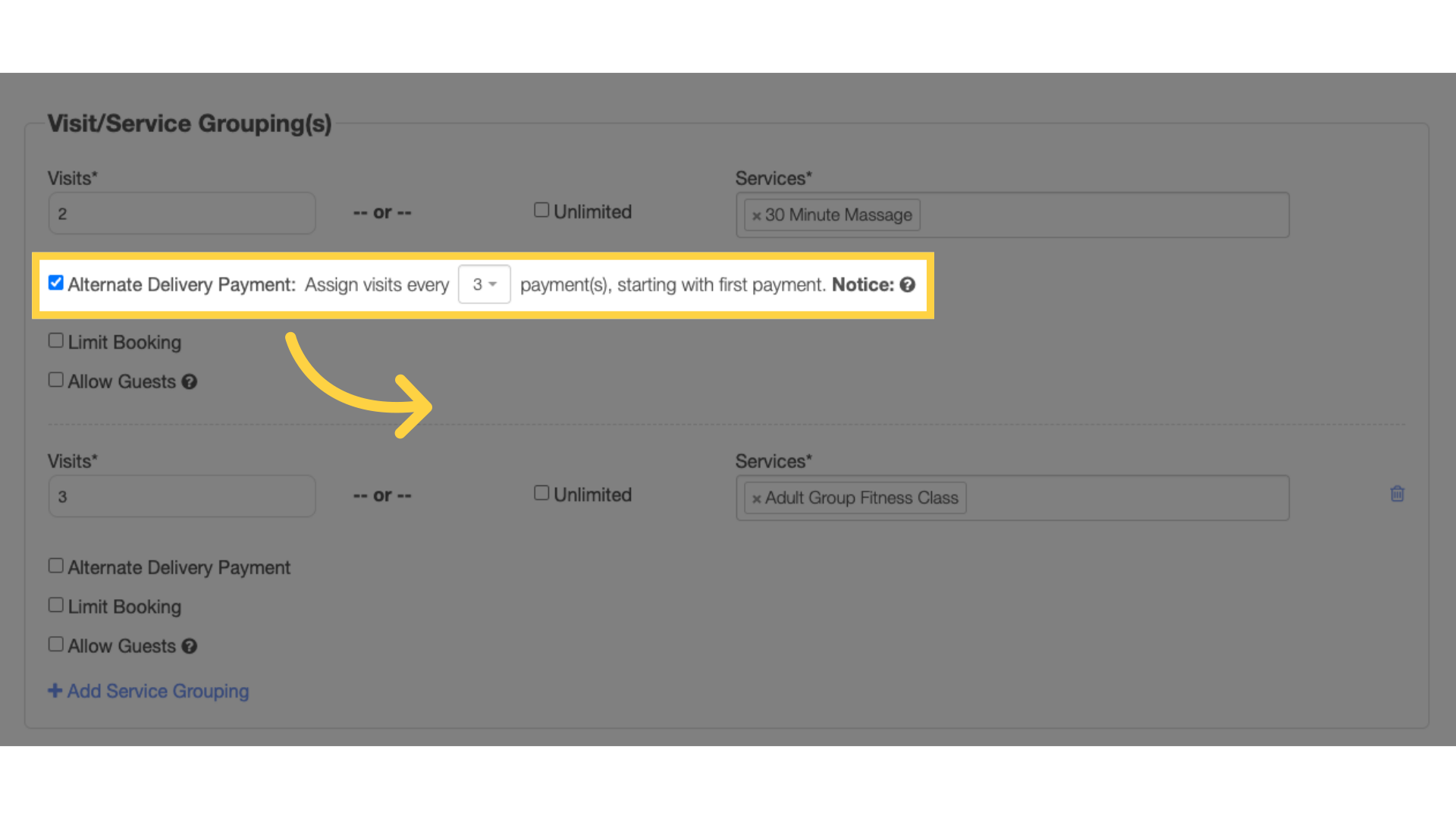Remove the Adult Group Fitness Class tag

[x=756, y=499]
